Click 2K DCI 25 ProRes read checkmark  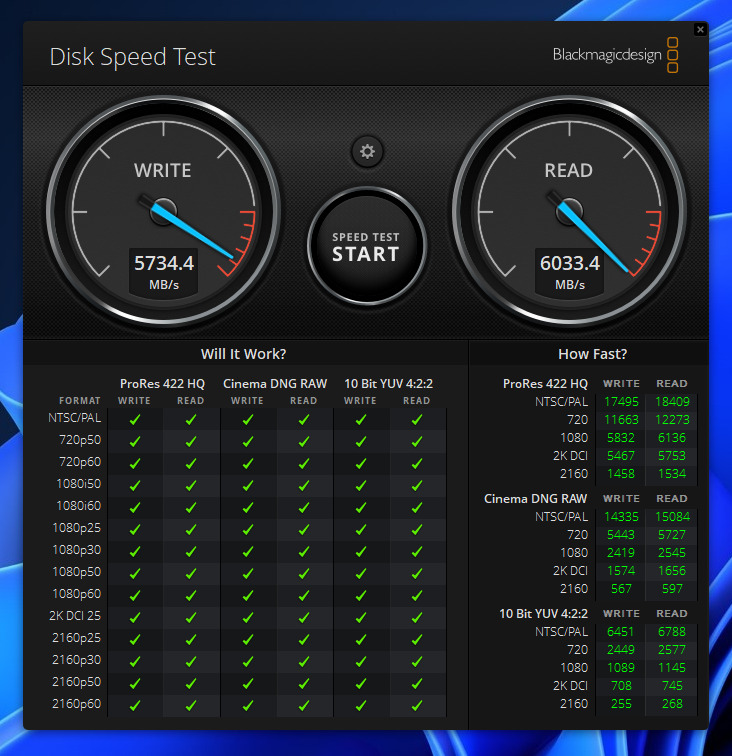coord(191,617)
